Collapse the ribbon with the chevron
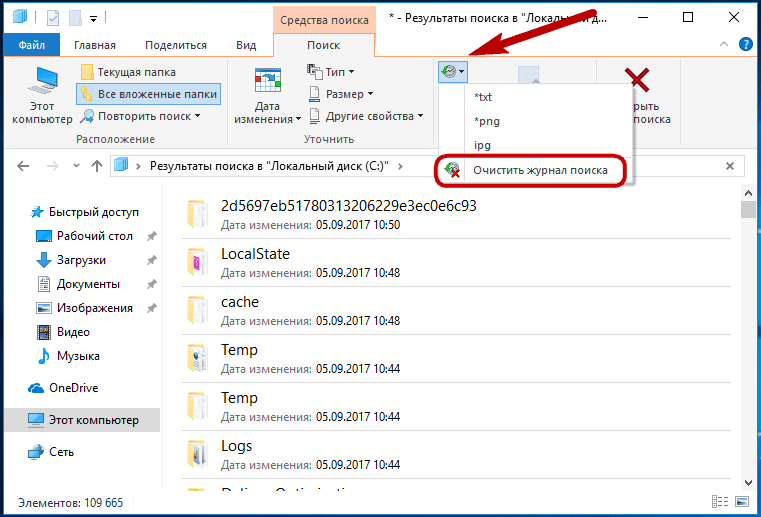Screen dimensions: 761x517 pos(724,44)
